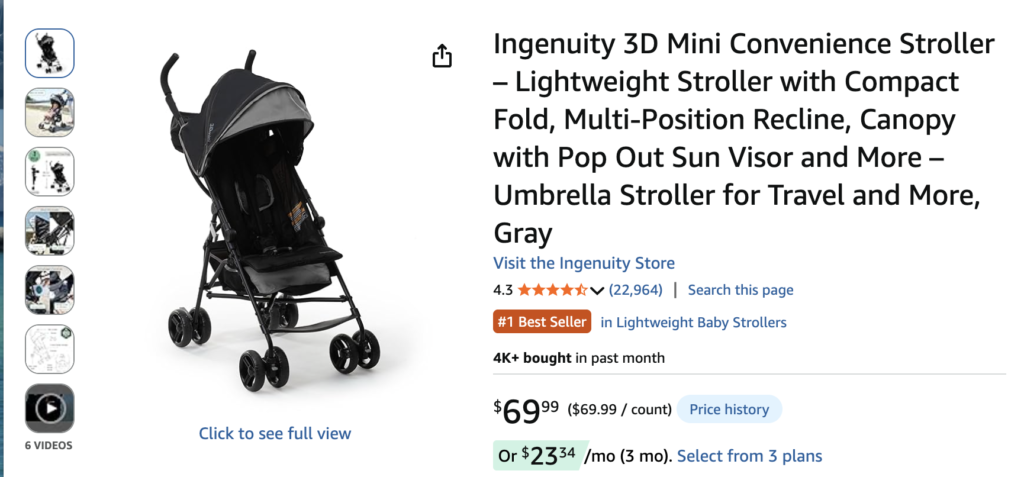Click the 6 VIDEOS label
Image resolution: width=1024 pixels, height=477 pixels.
point(49,446)
